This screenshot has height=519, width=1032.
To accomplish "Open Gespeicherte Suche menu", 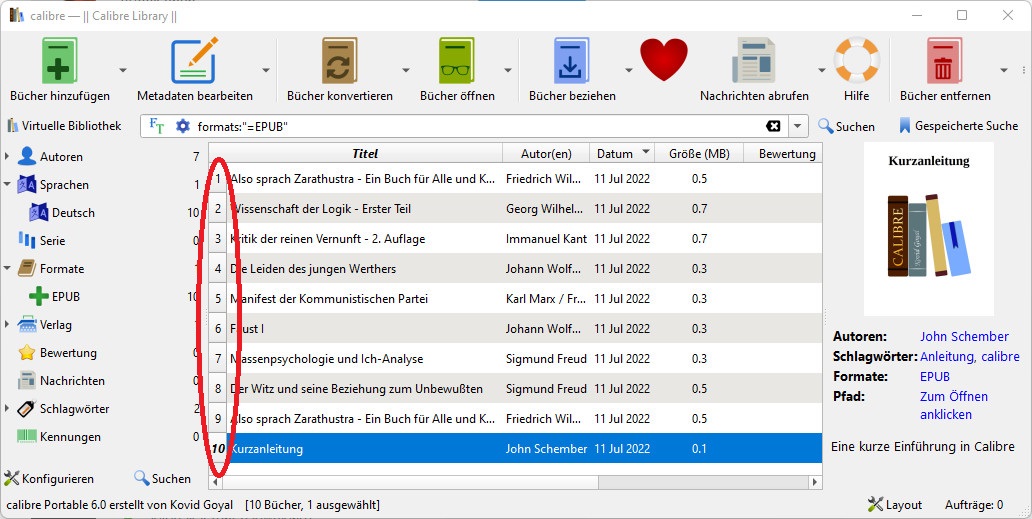I will (958, 126).
